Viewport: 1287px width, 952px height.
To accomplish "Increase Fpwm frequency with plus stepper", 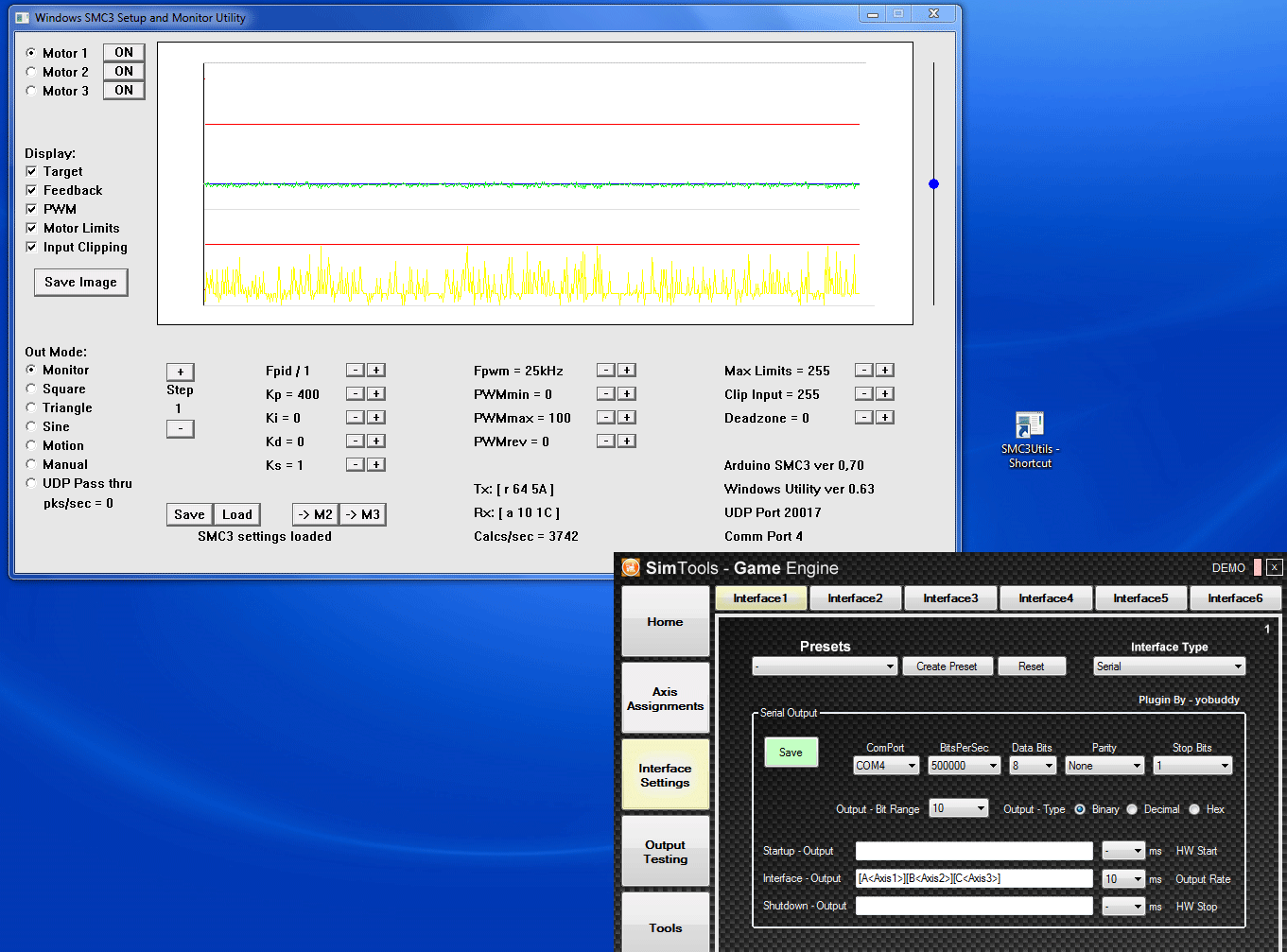I will pos(627,371).
